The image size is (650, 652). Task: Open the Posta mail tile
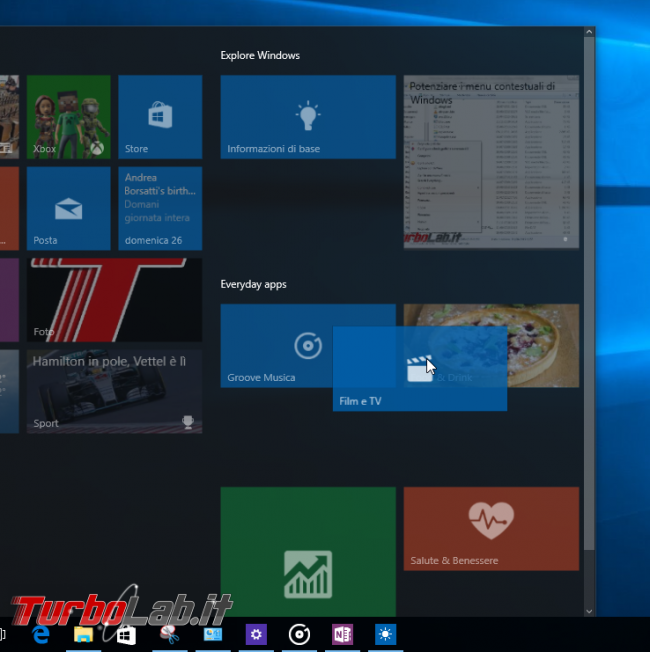[69, 208]
